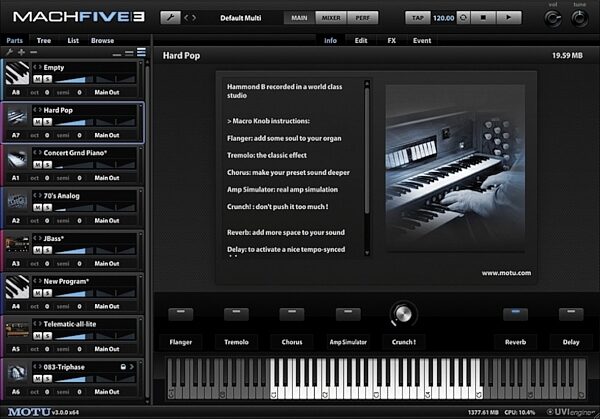Open preset arrows for Telematic-all-lite part

(x=37, y=324)
